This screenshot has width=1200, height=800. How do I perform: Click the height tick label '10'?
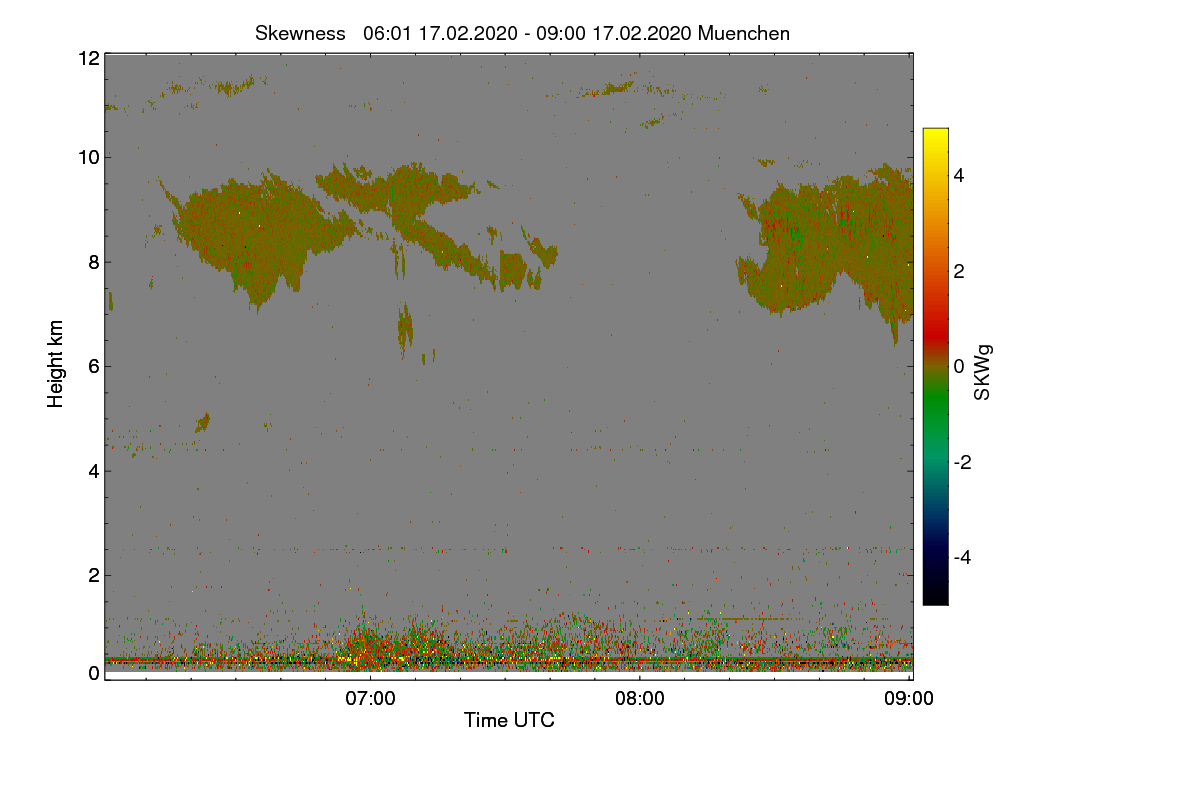[x=87, y=157]
